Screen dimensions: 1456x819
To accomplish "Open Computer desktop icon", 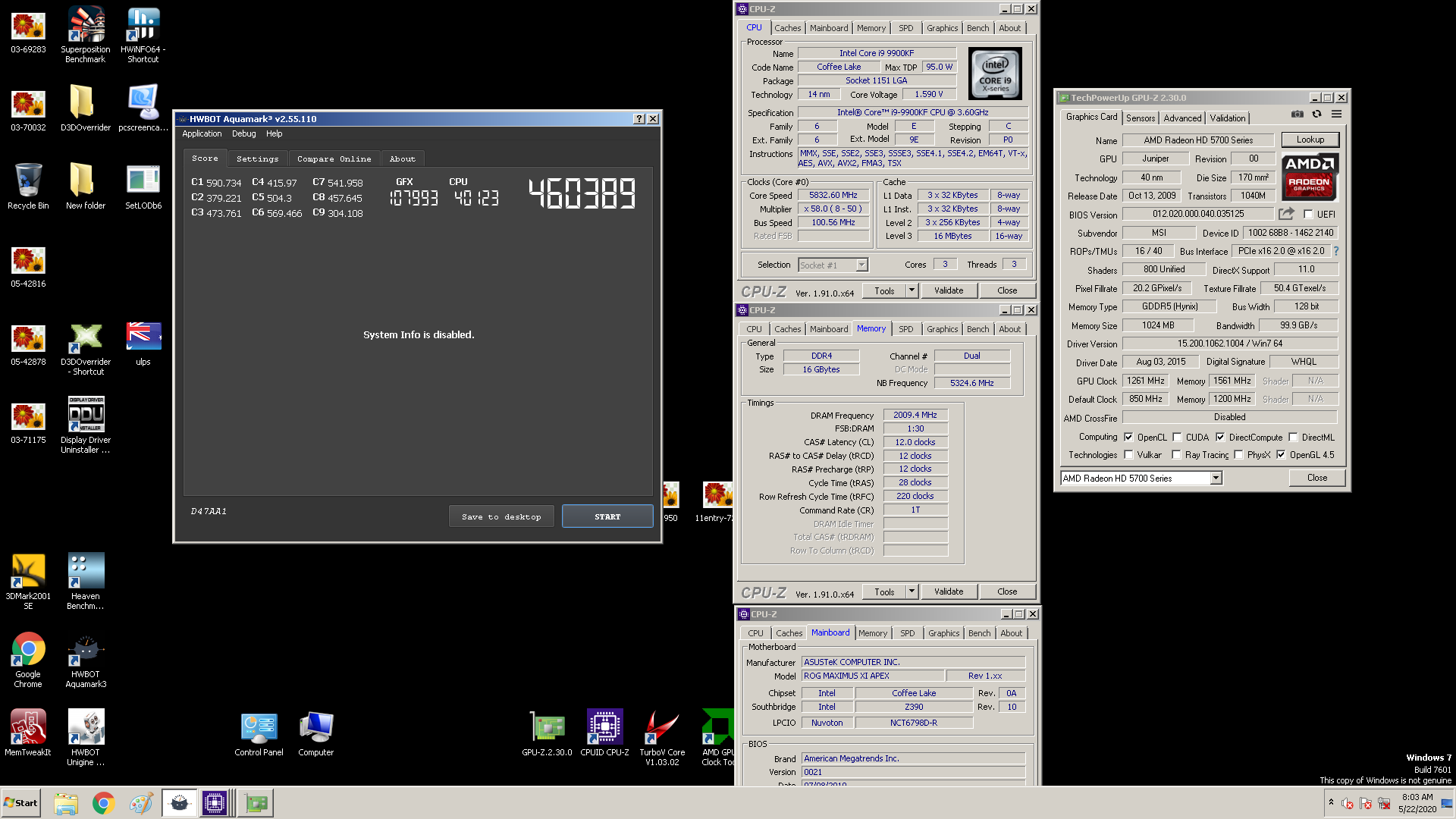I will point(316,733).
